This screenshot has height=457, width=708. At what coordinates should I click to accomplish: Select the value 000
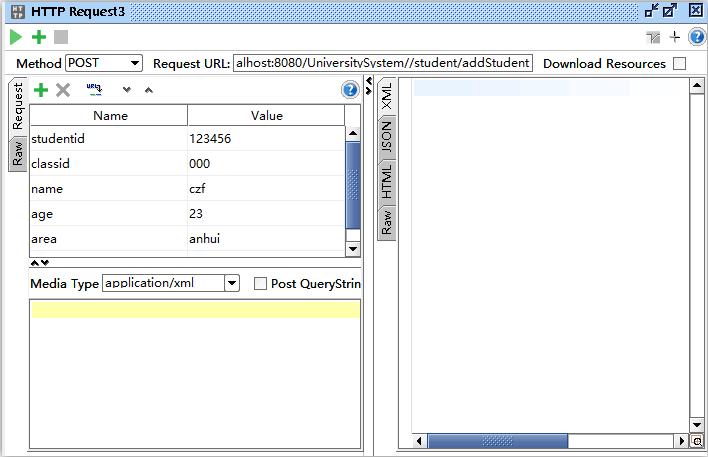tap(200, 163)
